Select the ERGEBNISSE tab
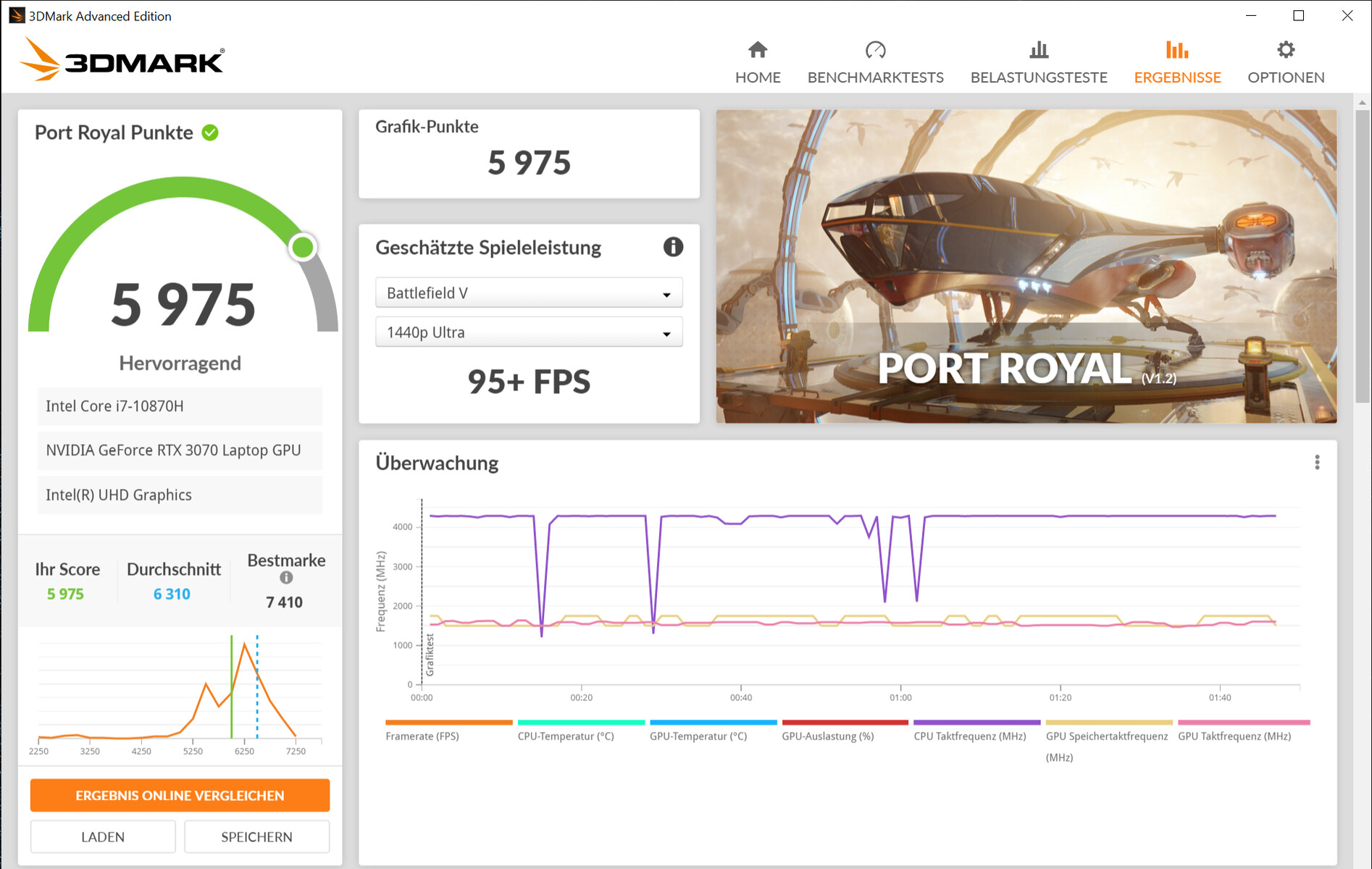 [x=1177, y=62]
